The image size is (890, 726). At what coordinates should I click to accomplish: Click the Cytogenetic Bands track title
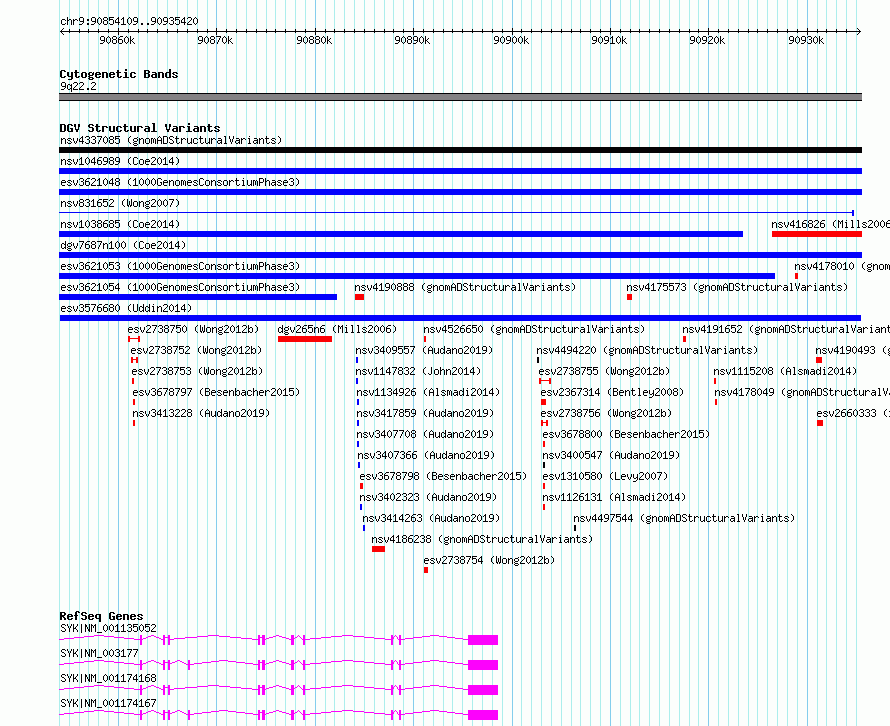click(x=119, y=74)
